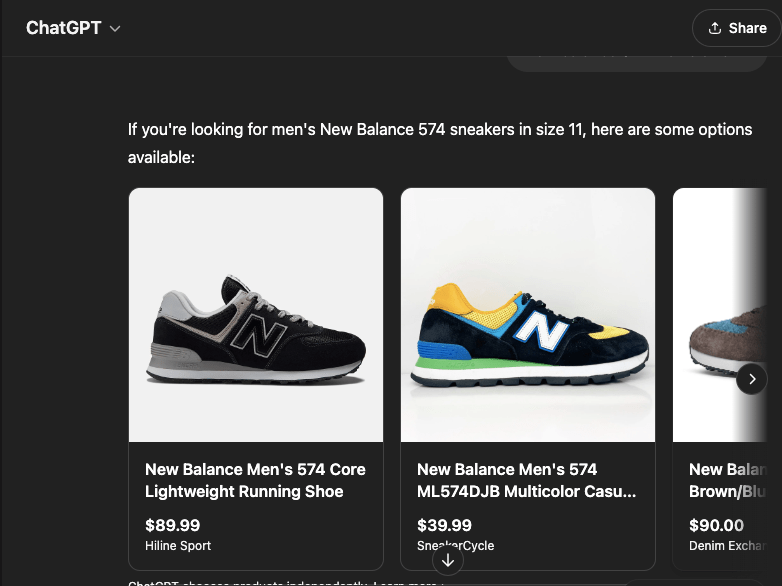Show next products with carousel arrow
This screenshot has width=782, height=586.
pos(751,379)
